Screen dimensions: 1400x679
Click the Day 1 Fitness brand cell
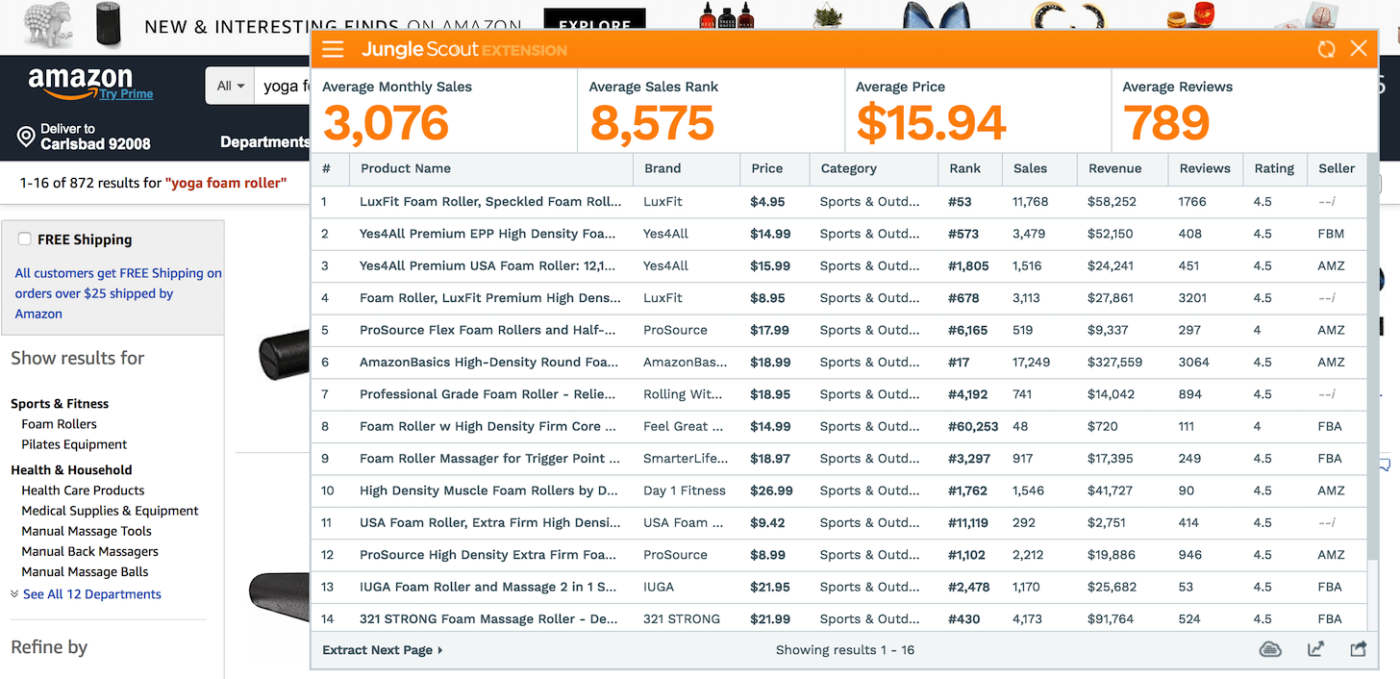coord(684,490)
